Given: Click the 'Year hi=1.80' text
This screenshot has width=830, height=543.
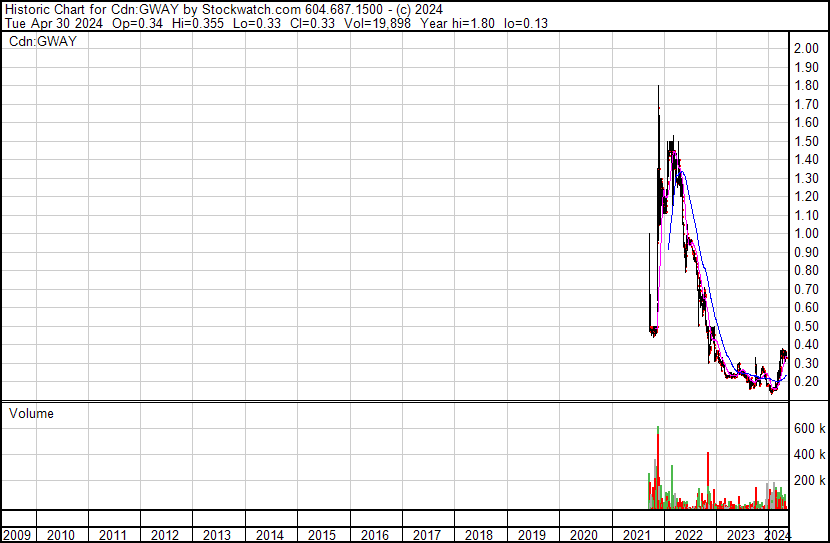Looking at the screenshot, I should (x=457, y=23).
